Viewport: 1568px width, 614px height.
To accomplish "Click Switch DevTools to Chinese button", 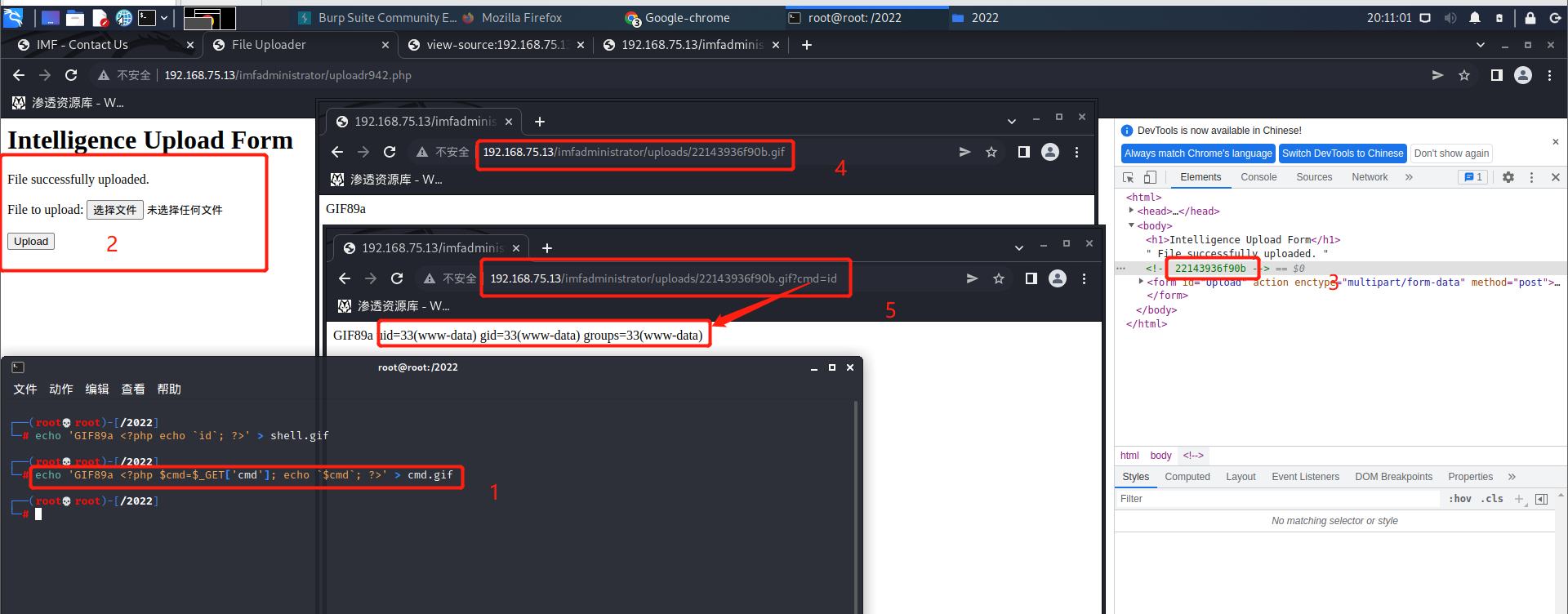I will 1343,153.
